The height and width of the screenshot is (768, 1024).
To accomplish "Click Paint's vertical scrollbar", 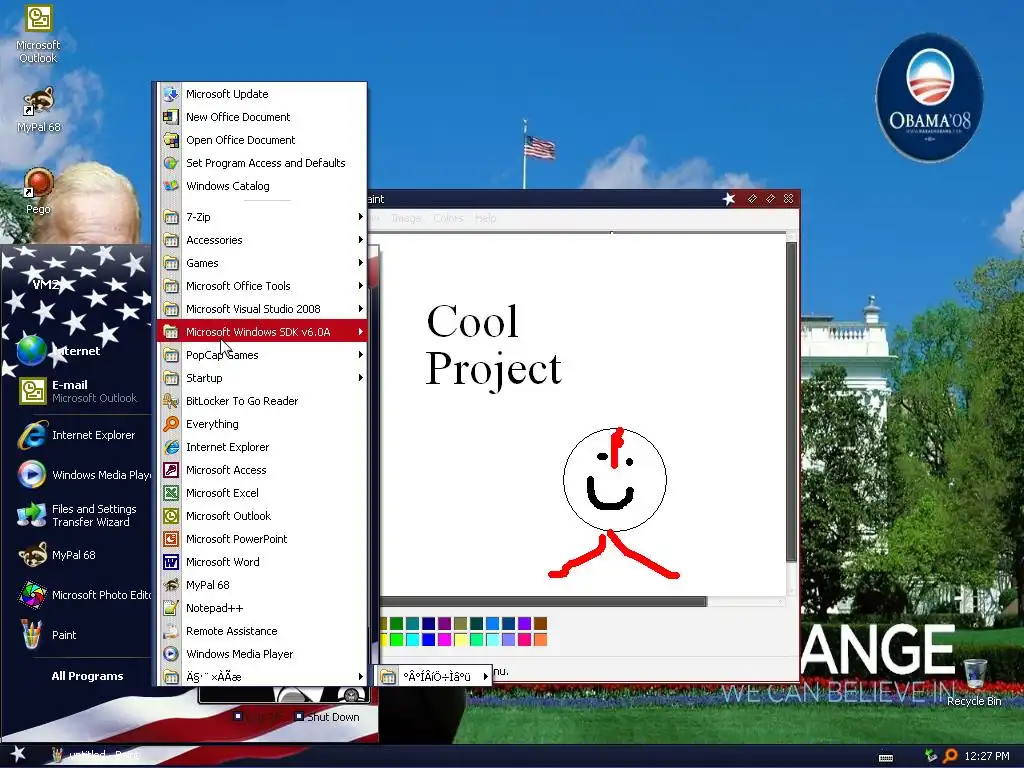I will [x=792, y=402].
